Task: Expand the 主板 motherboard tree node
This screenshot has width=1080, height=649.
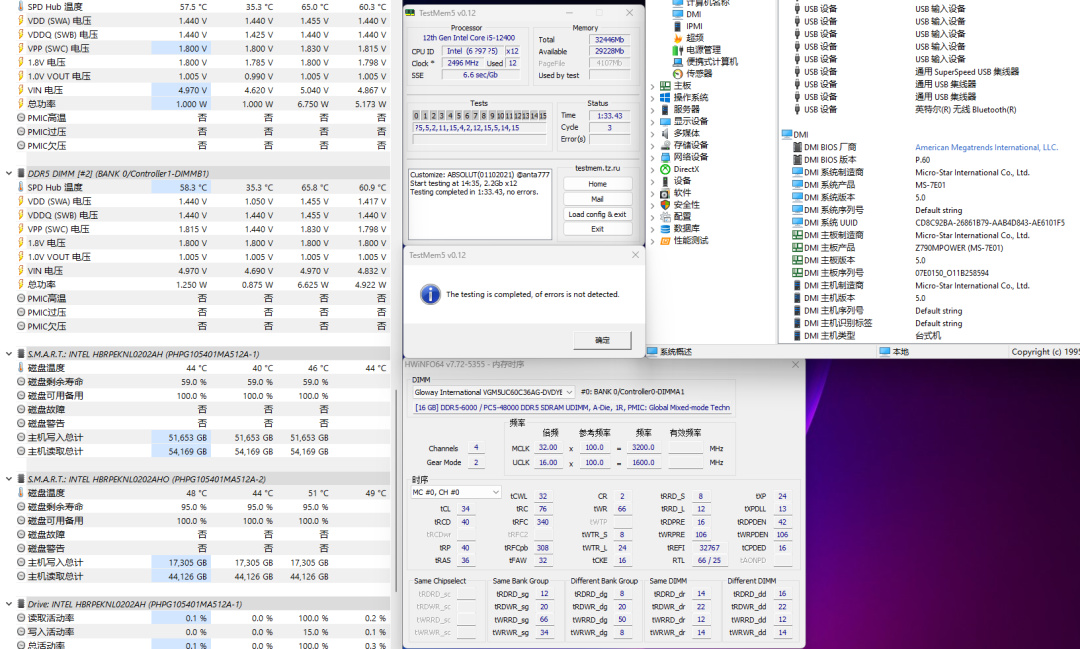Action: [x=653, y=86]
